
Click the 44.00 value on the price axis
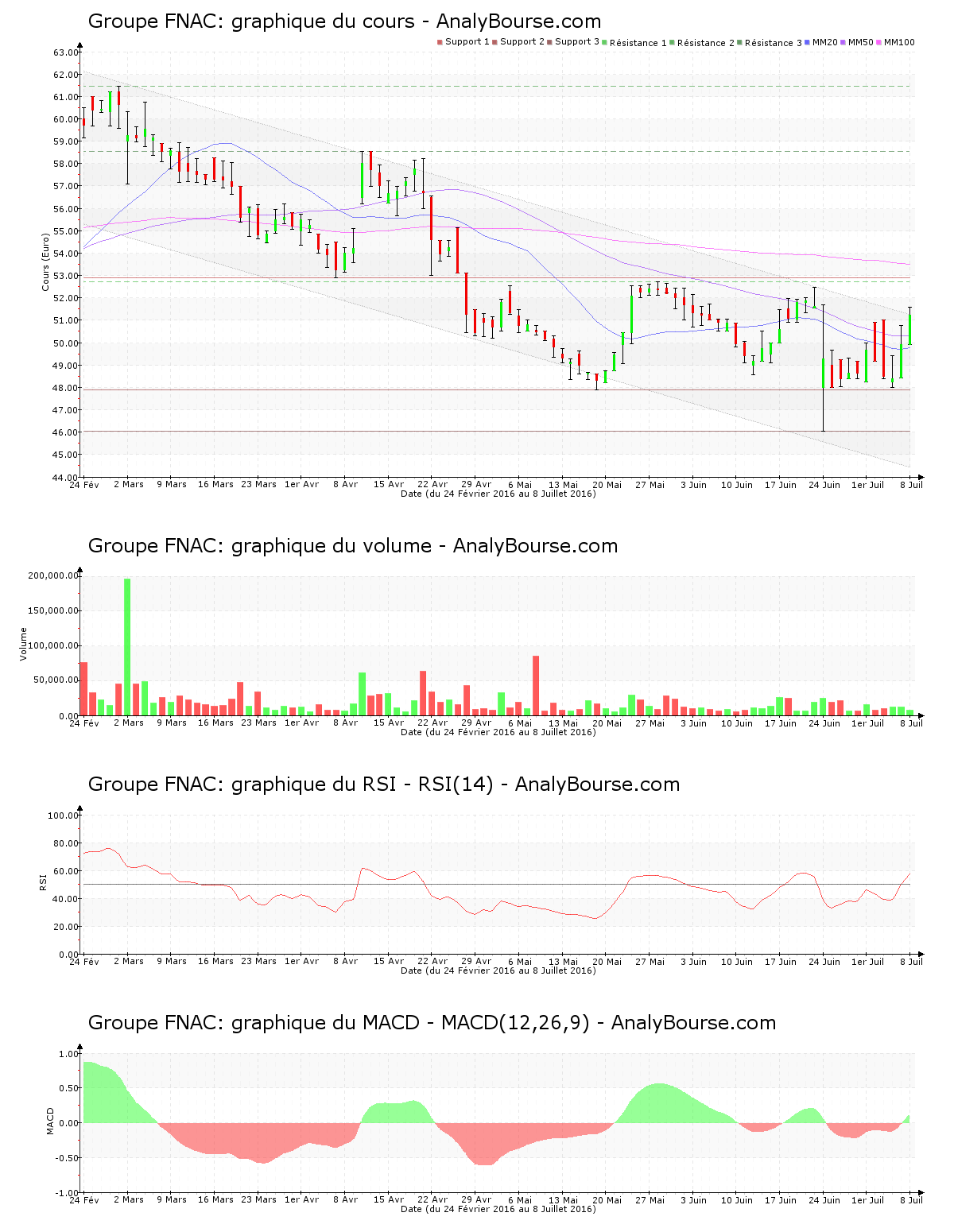[66, 478]
